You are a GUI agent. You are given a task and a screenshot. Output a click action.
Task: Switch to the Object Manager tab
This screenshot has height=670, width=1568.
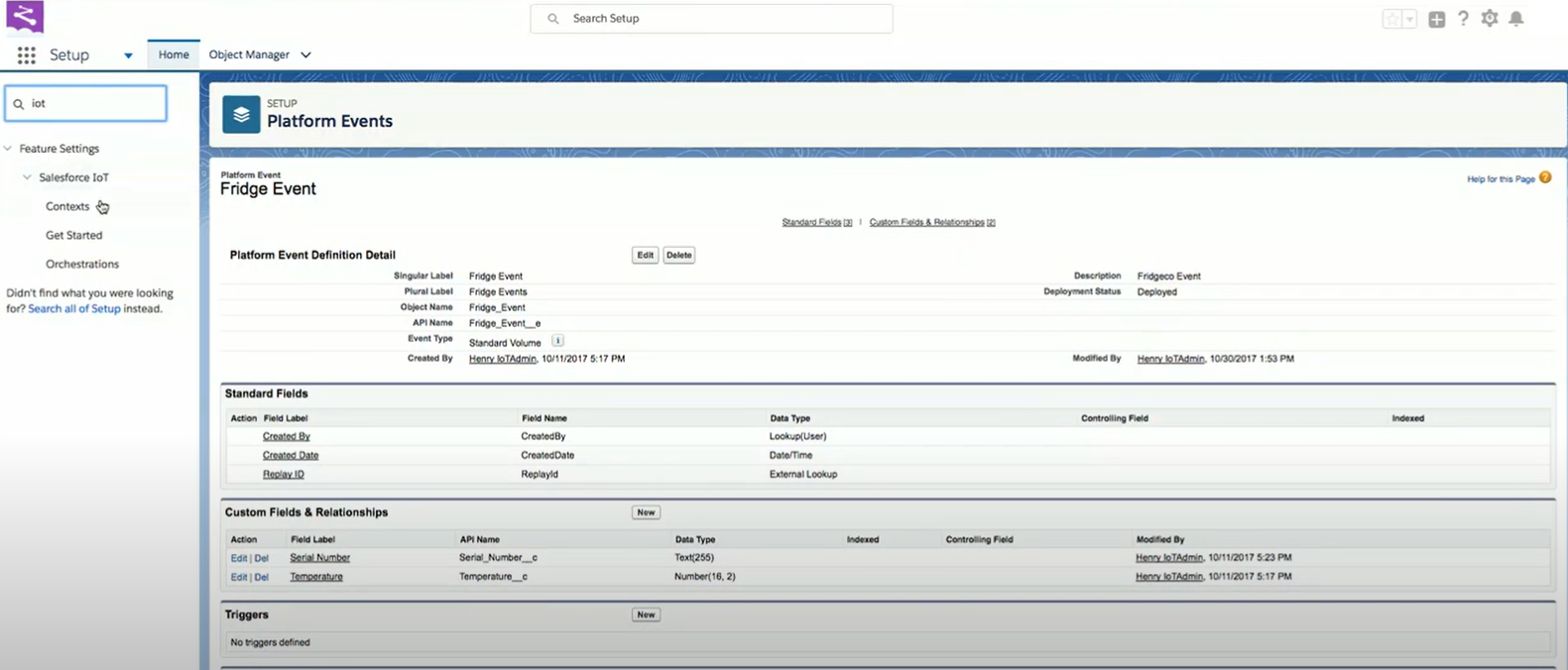(x=249, y=55)
